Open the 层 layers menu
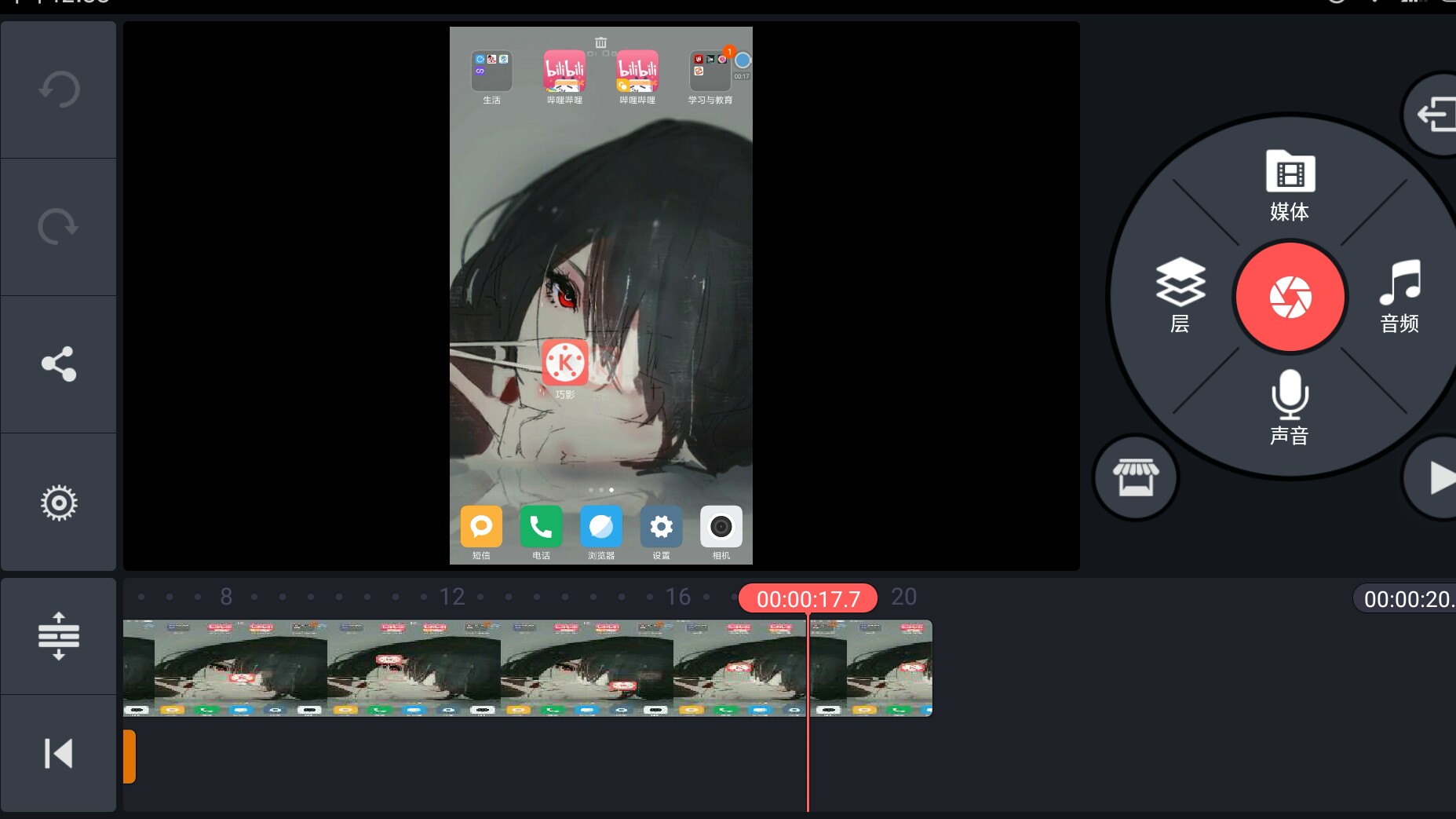Image resolution: width=1456 pixels, height=819 pixels. (x=1180, y=296)
